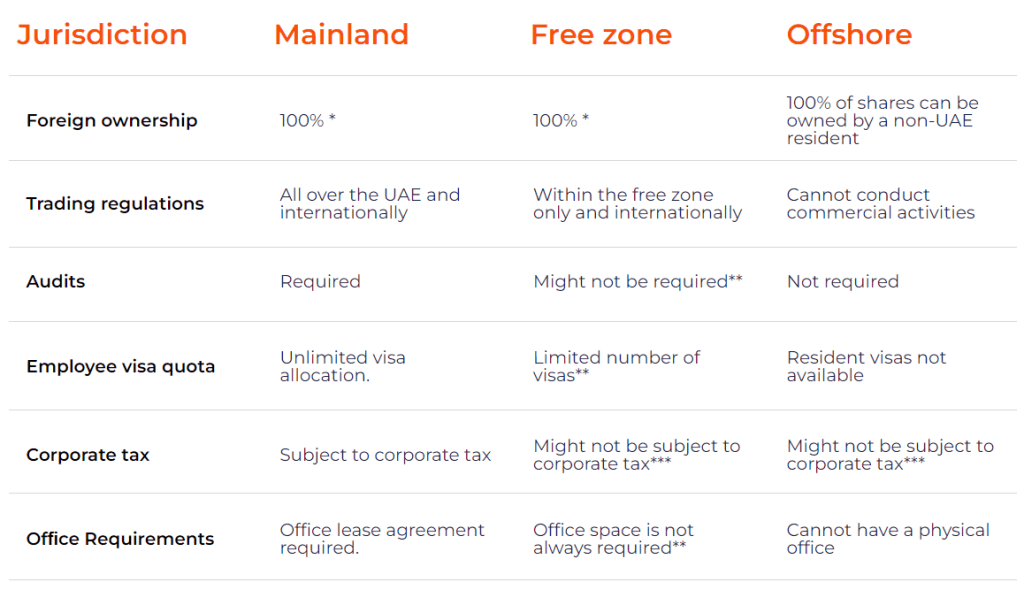Select the Offshore column heading

tap(849, 35)
